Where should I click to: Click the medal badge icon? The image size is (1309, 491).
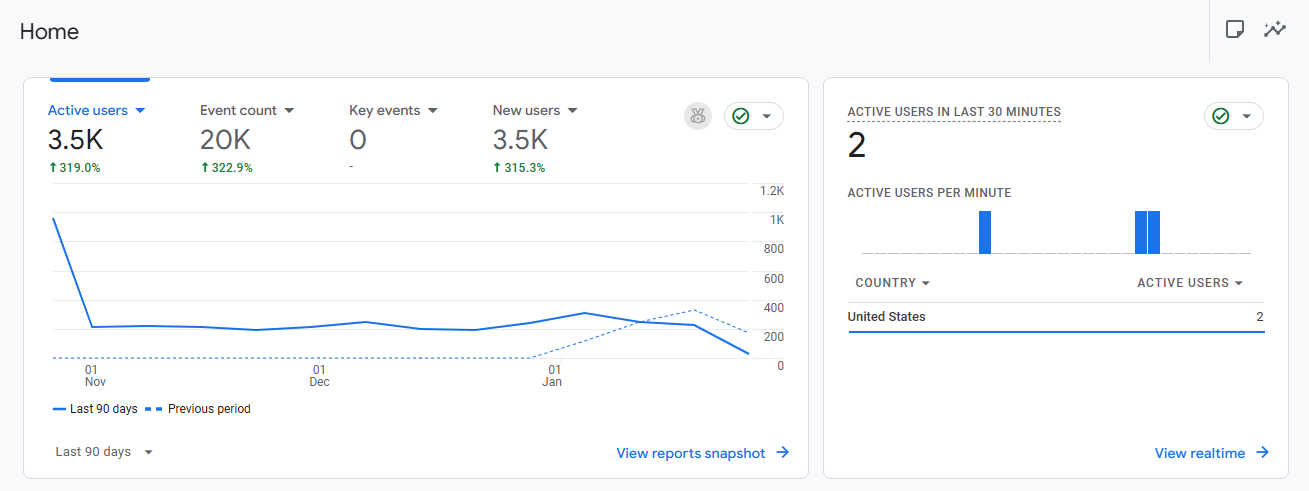coord(697,116)
